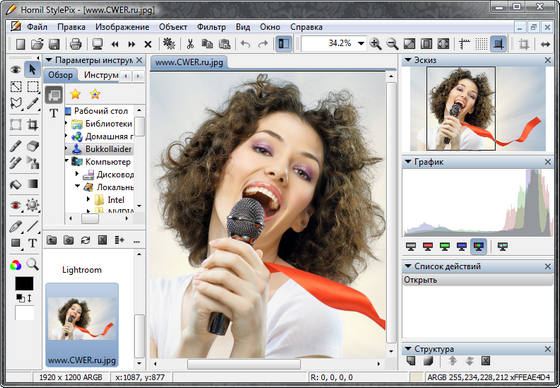Click the black foreground color swatch

pyautogui.click(x=24, y=284)
